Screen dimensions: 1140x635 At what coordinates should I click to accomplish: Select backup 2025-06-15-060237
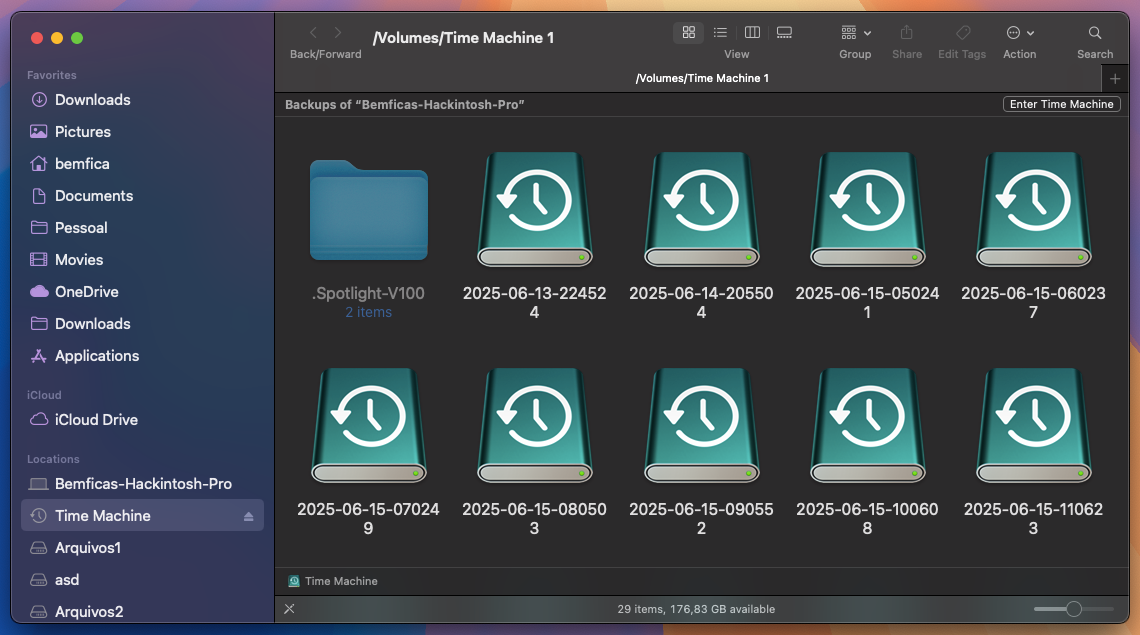point(1033,209)
